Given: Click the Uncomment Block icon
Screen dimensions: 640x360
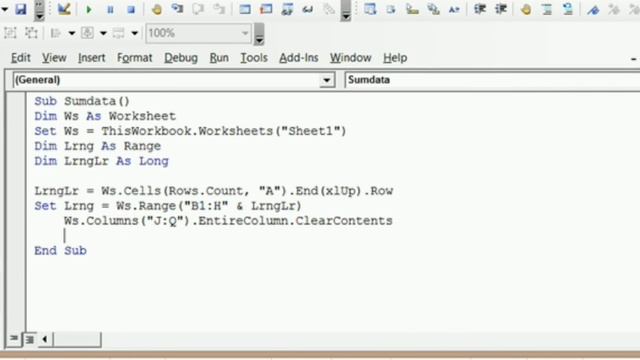Looking at the screenshot, I should [x=568, y=9].
